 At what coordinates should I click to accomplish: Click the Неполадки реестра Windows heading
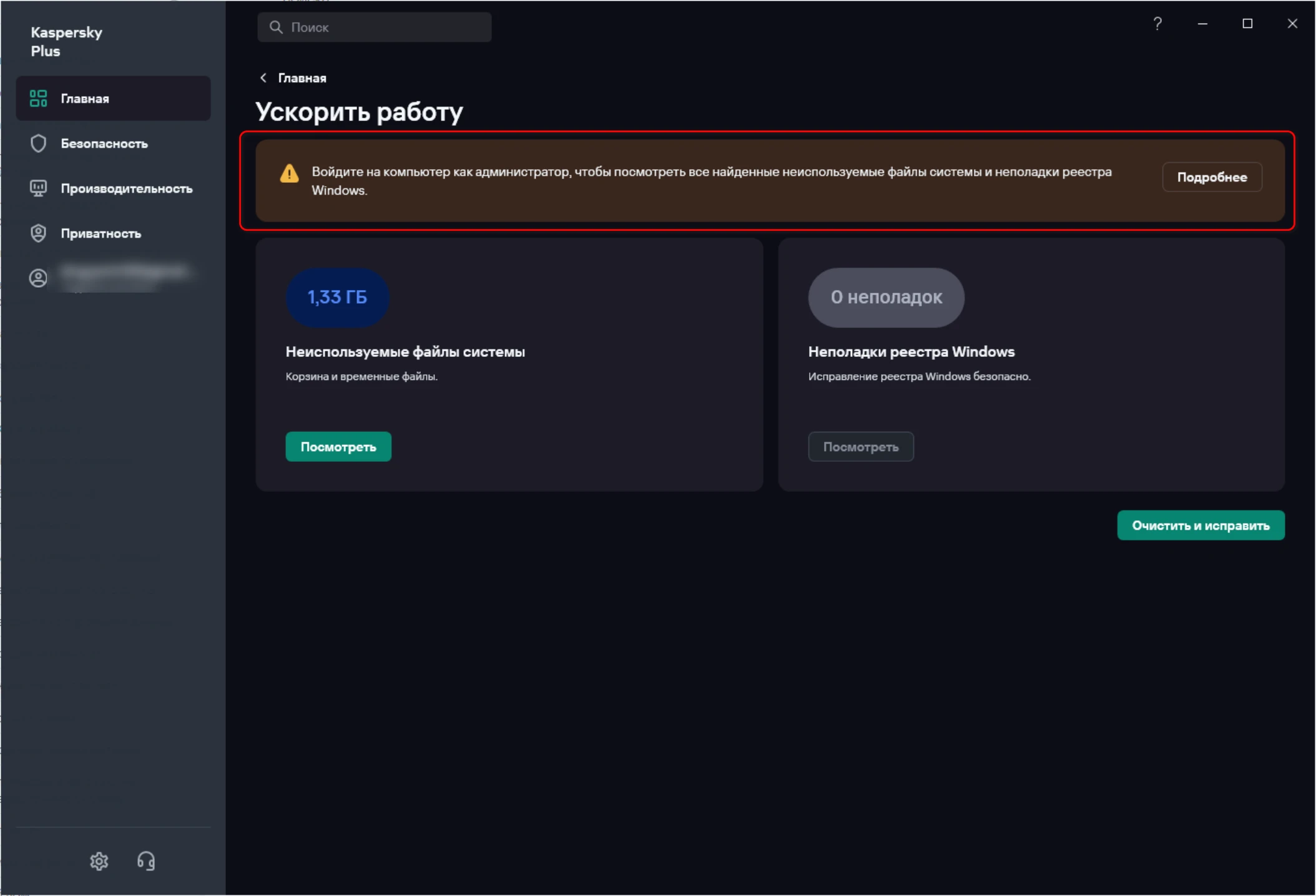(911, 352)
